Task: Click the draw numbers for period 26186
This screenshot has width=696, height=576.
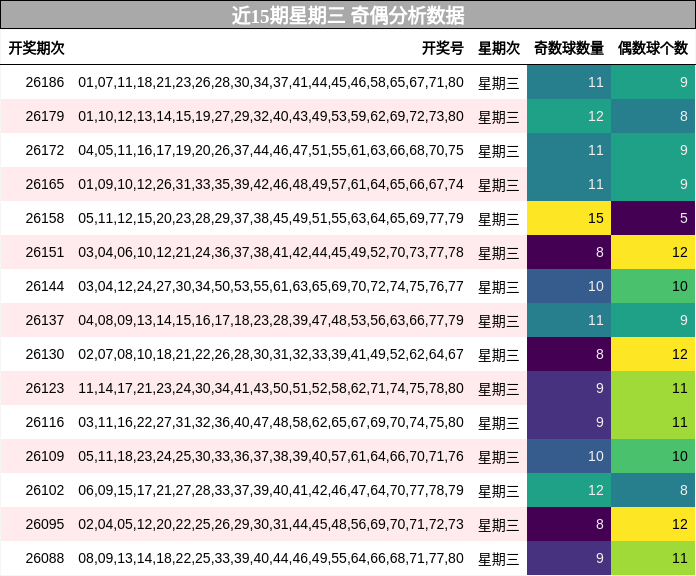Action: click(x=271, y=82)
